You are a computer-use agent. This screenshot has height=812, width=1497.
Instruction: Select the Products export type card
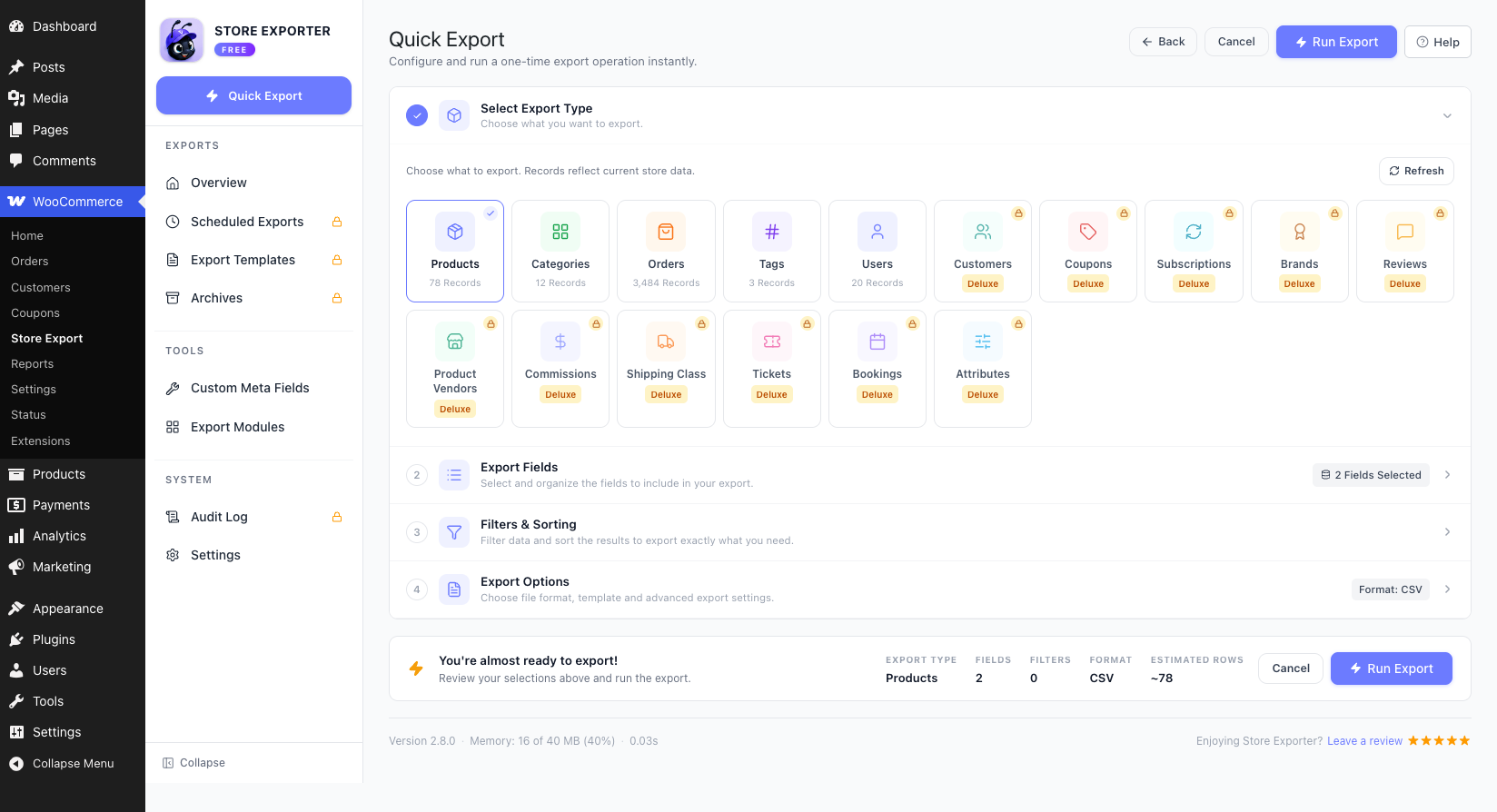[x=455, y=251]
